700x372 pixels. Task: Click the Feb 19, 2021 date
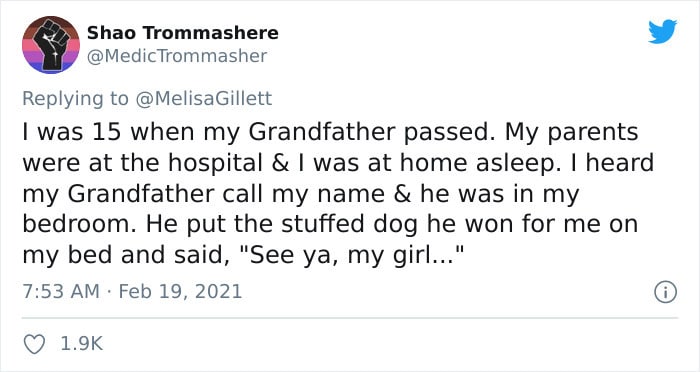click(x=180, y=292)
